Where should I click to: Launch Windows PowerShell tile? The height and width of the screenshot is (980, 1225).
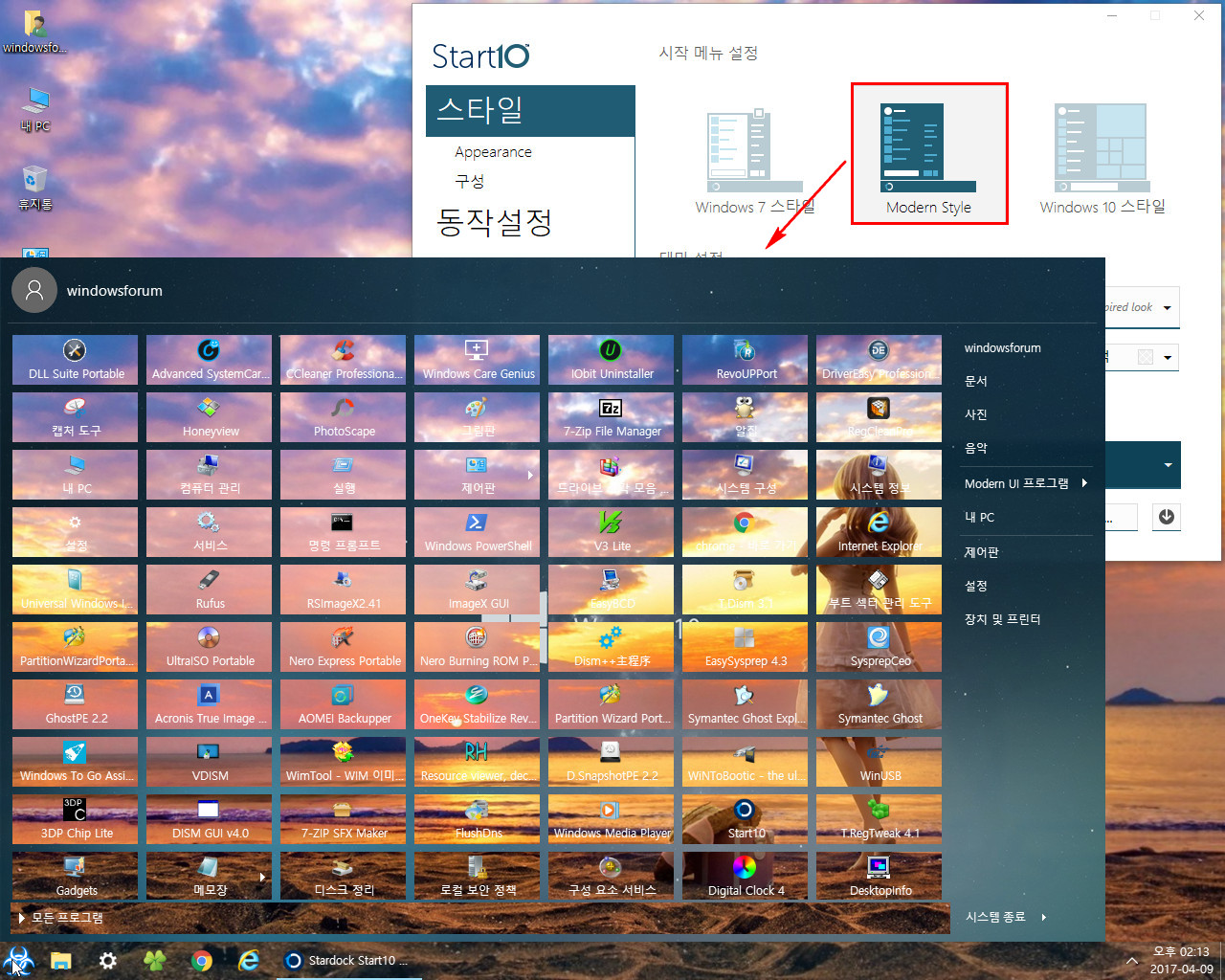[478, 532]
